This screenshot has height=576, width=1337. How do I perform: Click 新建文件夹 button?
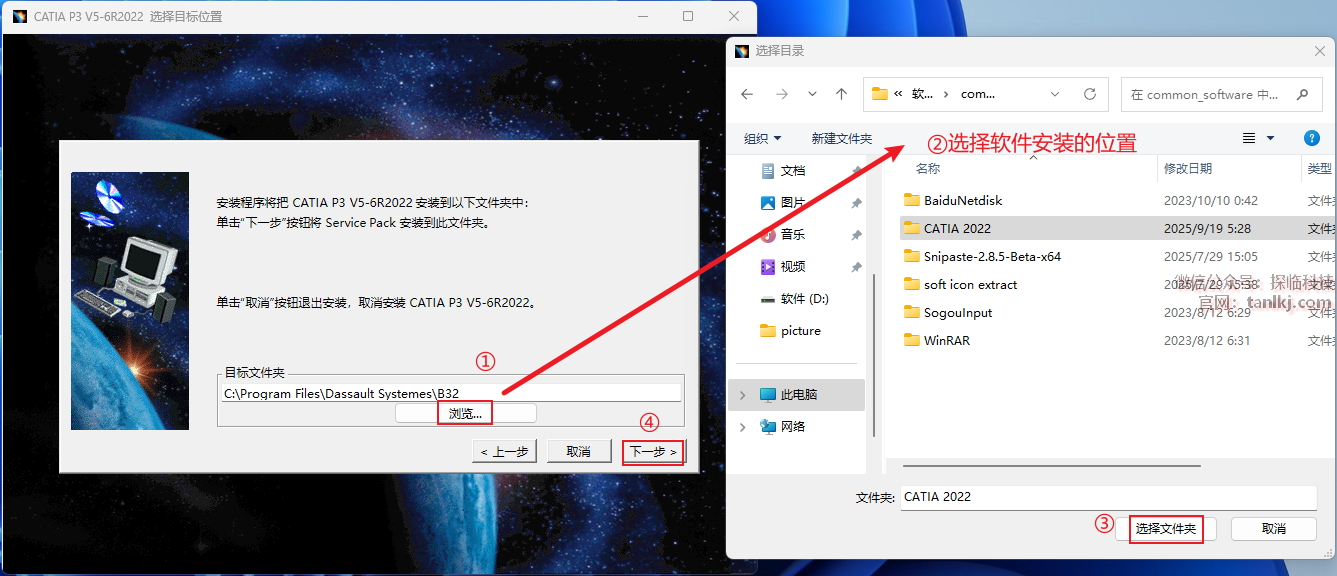(842, 138)
